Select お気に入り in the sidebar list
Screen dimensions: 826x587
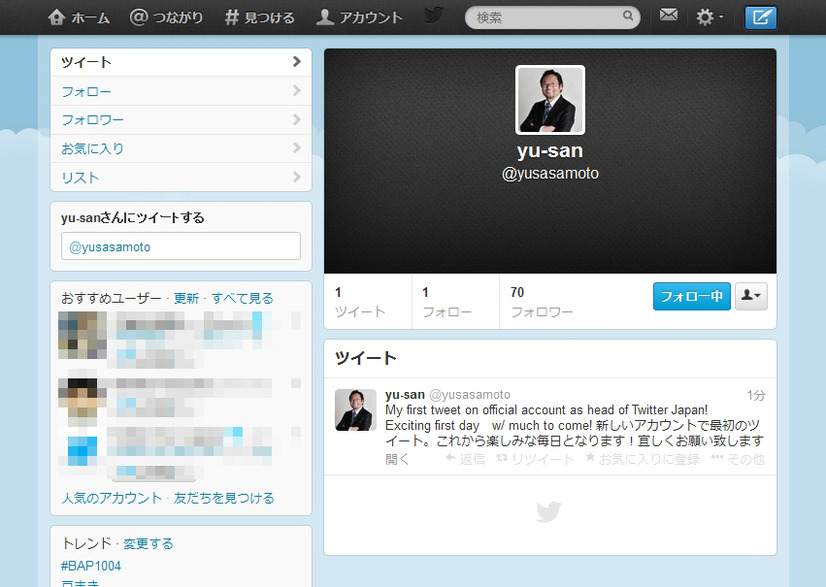coord(181,149)
